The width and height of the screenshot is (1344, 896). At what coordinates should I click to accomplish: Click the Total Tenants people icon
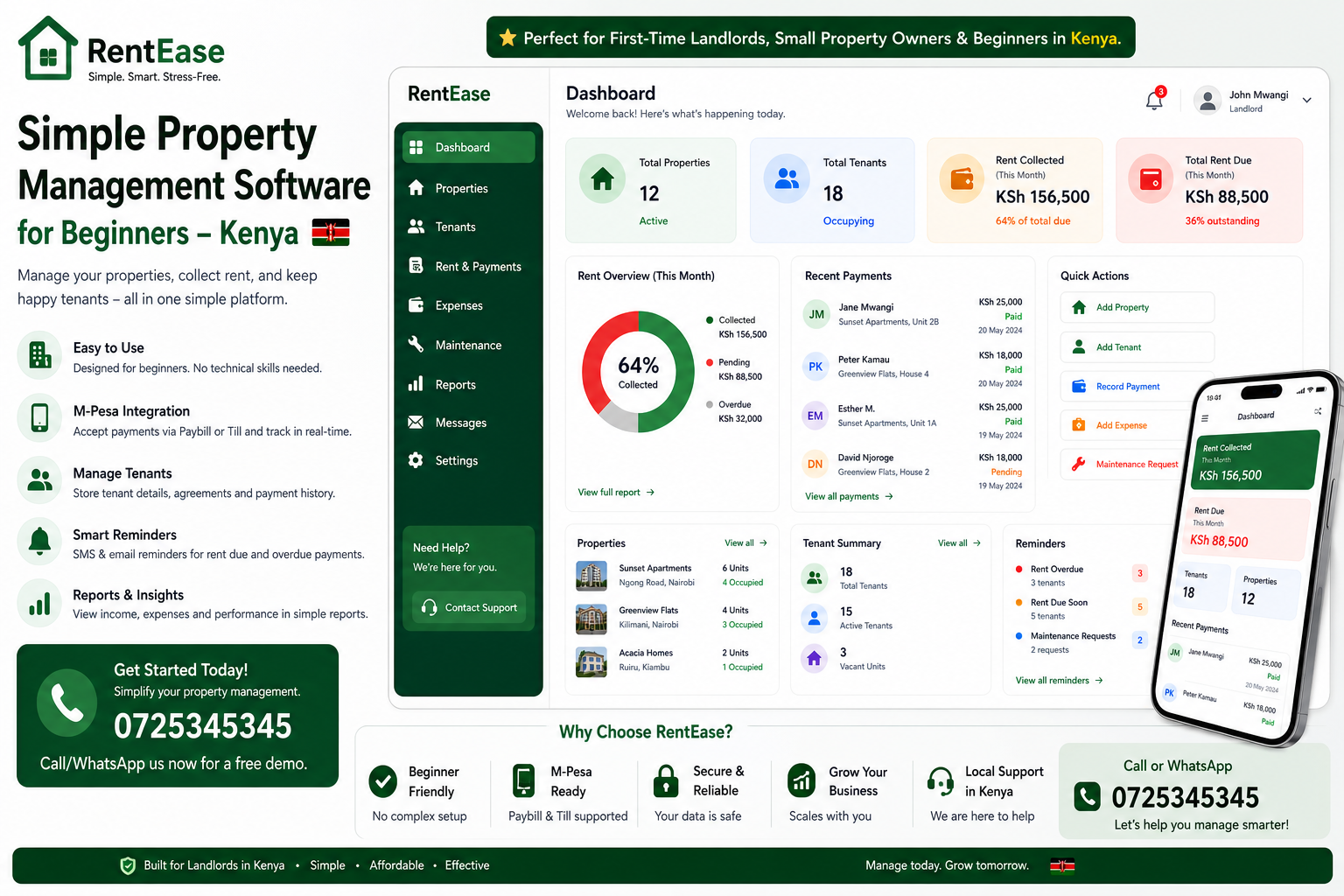[x=787, y=178]
